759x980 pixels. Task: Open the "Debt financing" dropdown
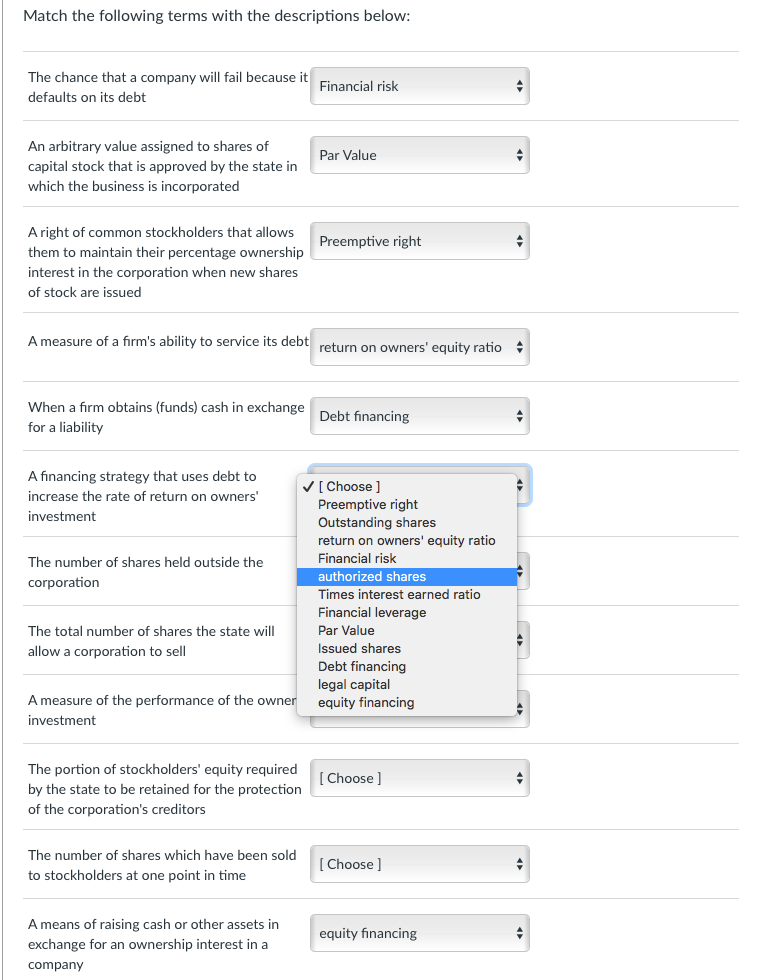tap(419, 416)
